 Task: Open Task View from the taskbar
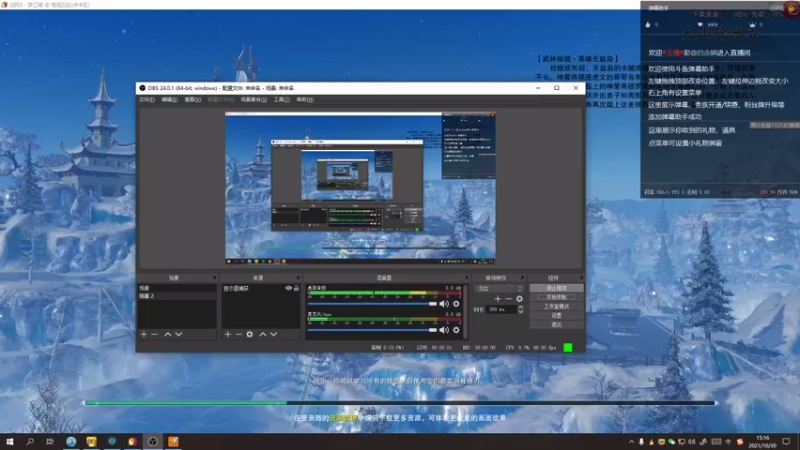click(50, 441)
